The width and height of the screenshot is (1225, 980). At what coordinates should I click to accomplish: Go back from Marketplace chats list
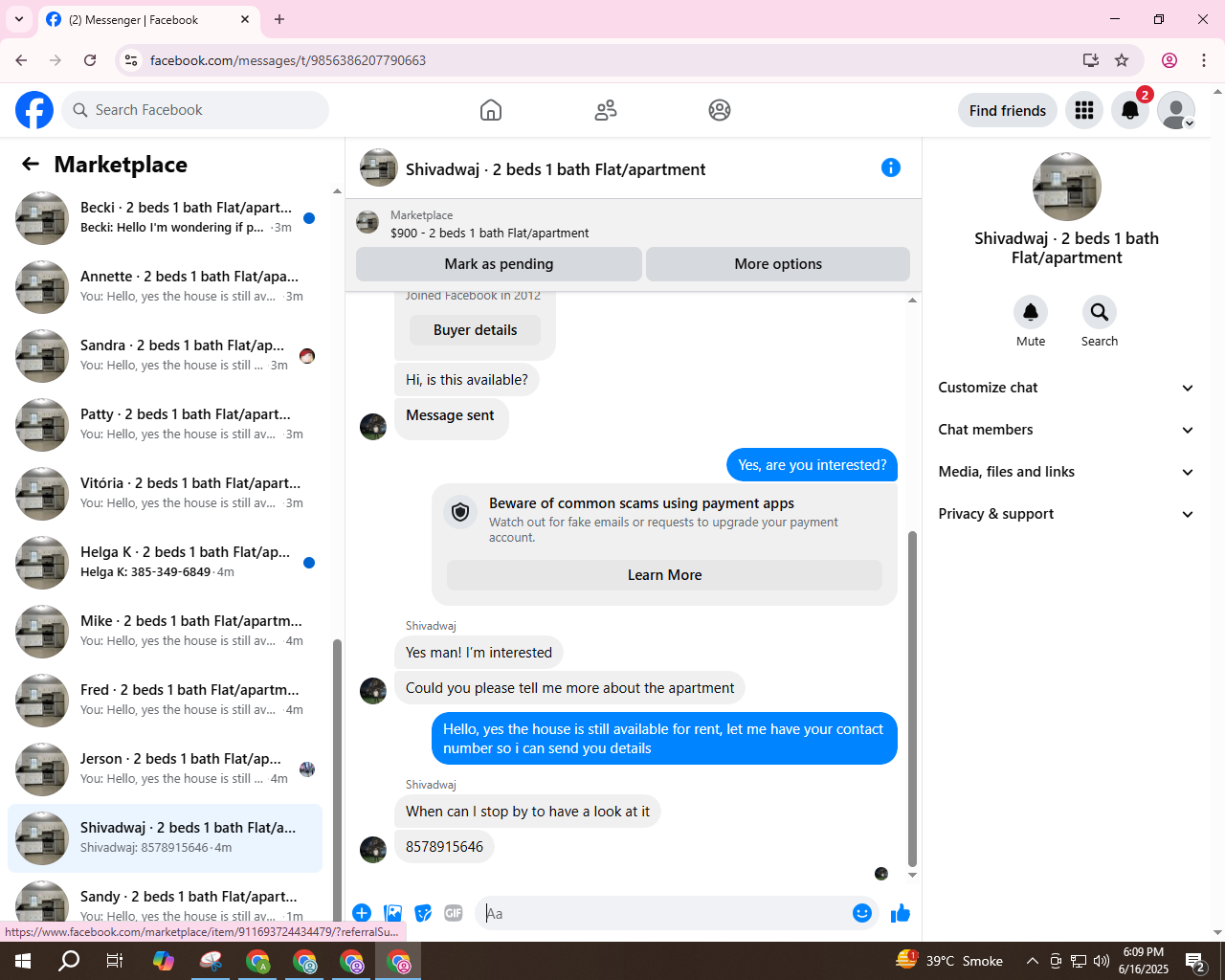click(31, 165)
